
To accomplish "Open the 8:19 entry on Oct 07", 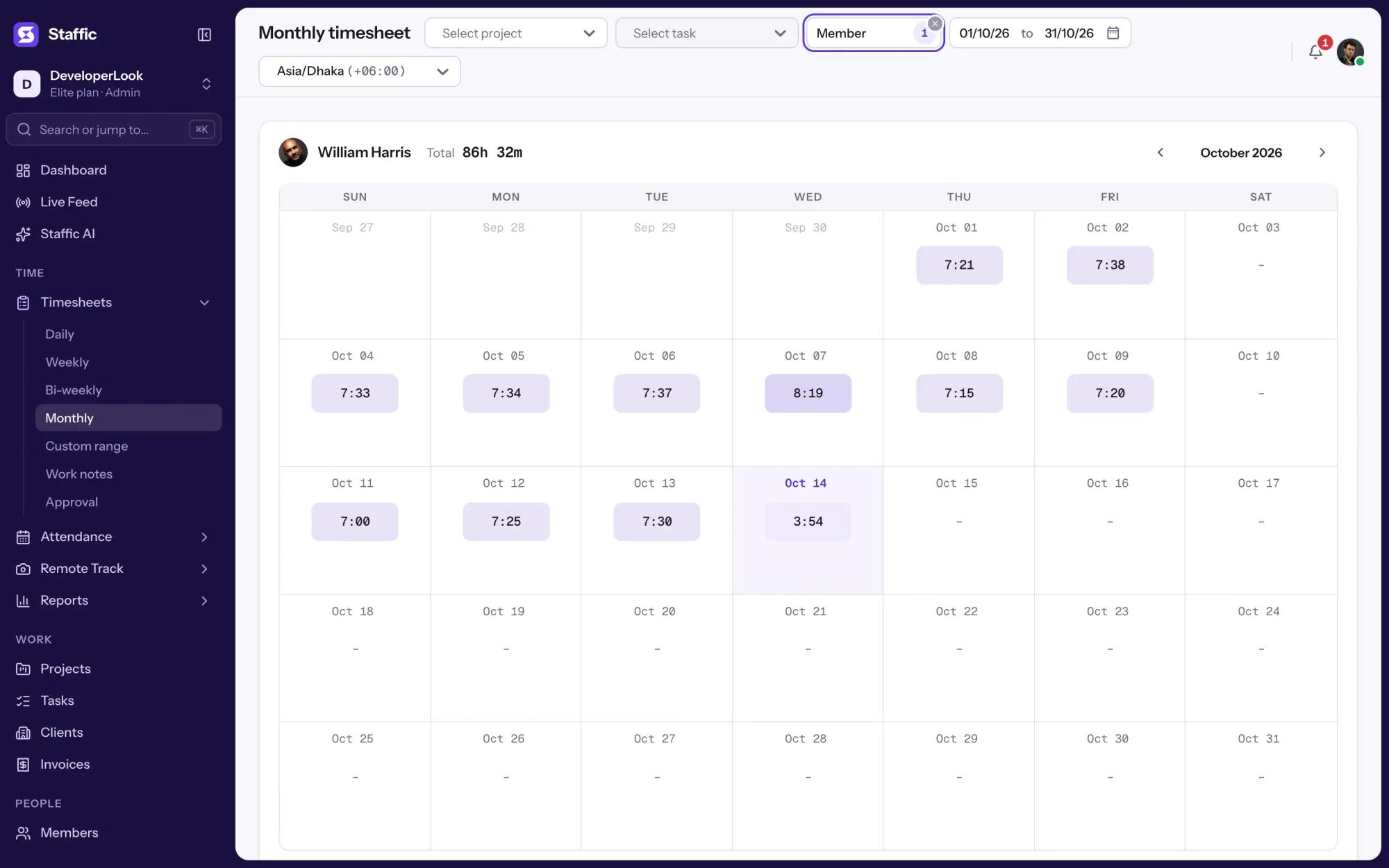I will (808, 394).
